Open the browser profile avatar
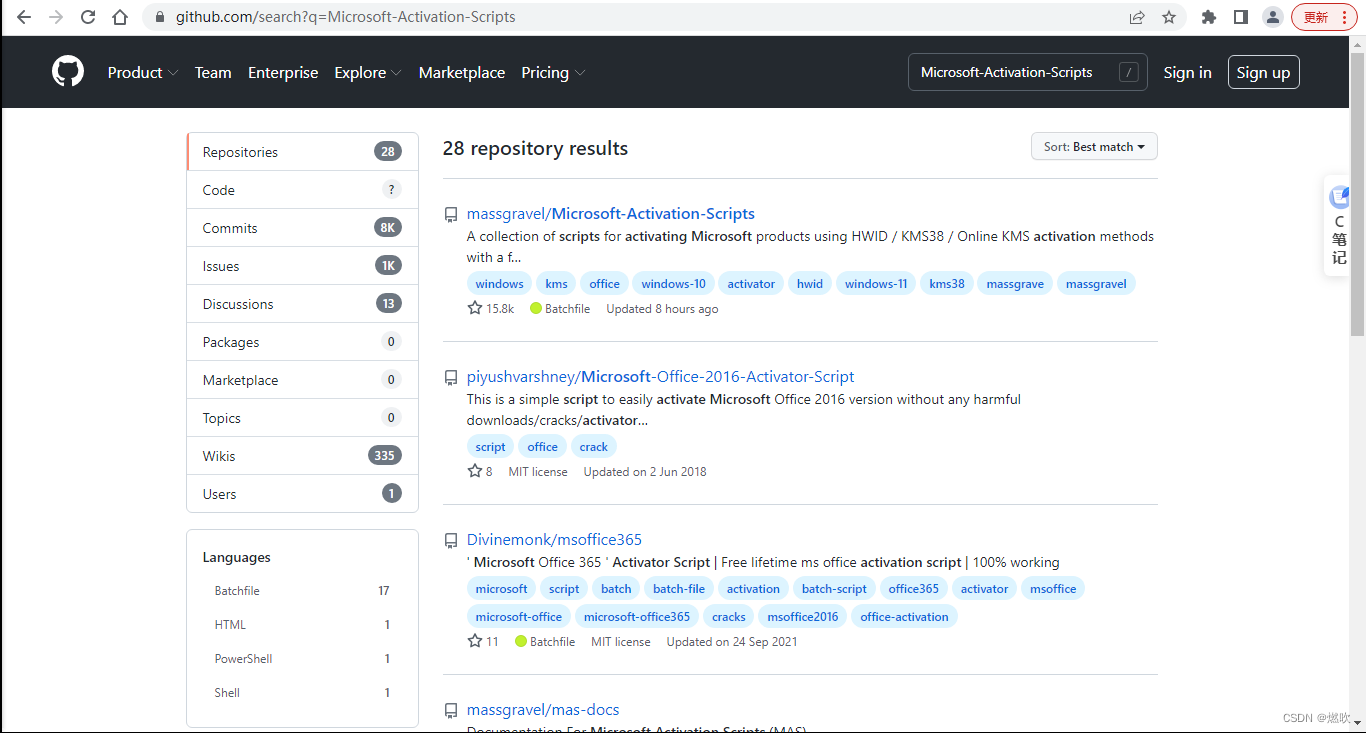Viewport: 1366px width, 733px height. coord(1273,17)
